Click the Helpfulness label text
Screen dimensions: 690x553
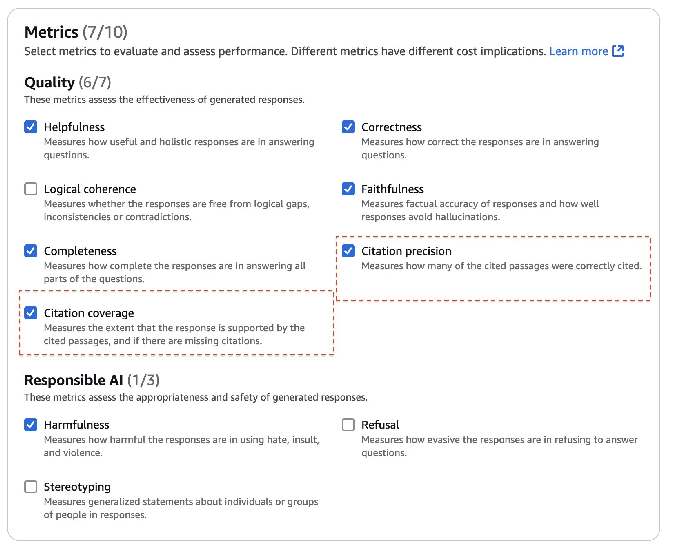tap(74, 127)
